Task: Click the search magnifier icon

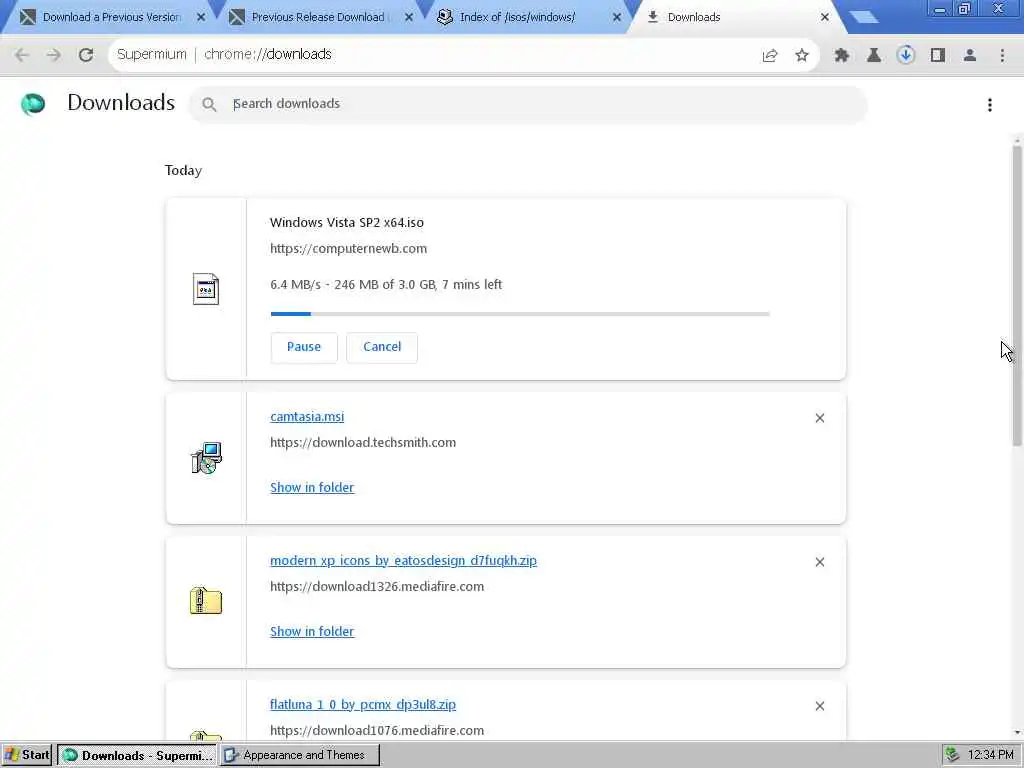Action: pyautogui.click(x=209, y=104)
